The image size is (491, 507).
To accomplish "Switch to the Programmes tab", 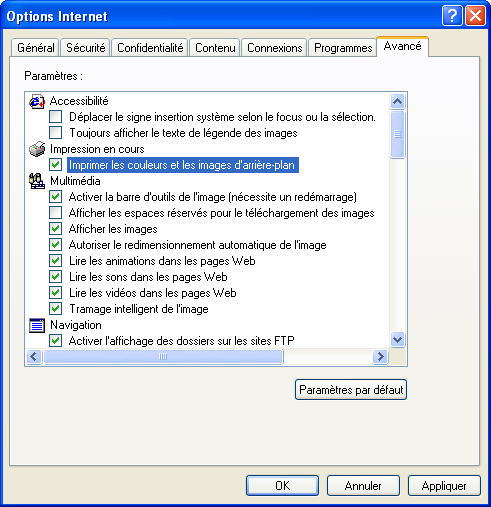I will click(x=343, y=48).
